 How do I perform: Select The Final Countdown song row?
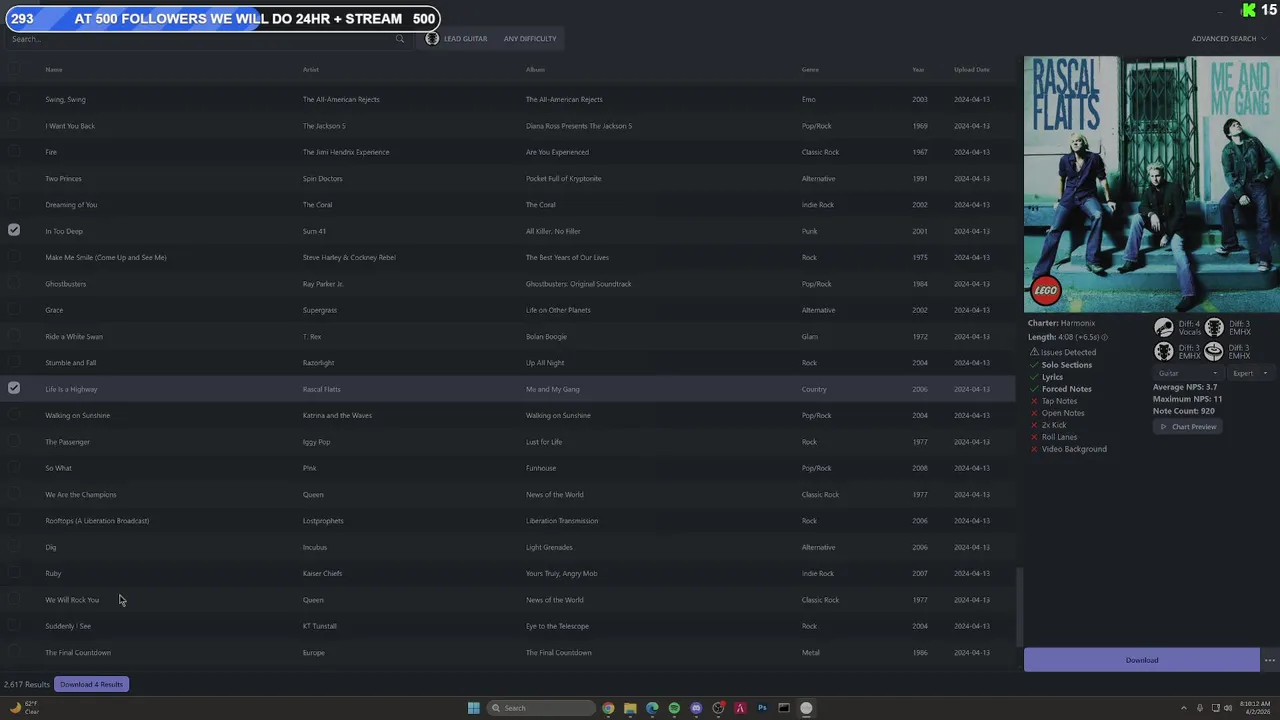[x=508, y=652]
